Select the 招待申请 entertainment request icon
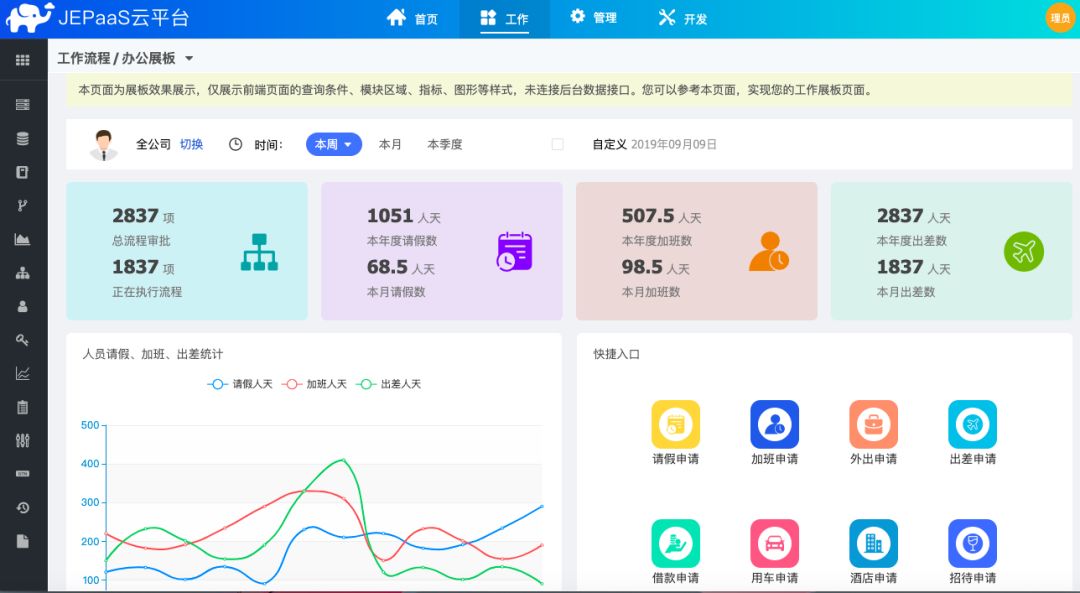1080x593 pixels. click(x=971, y=543)
